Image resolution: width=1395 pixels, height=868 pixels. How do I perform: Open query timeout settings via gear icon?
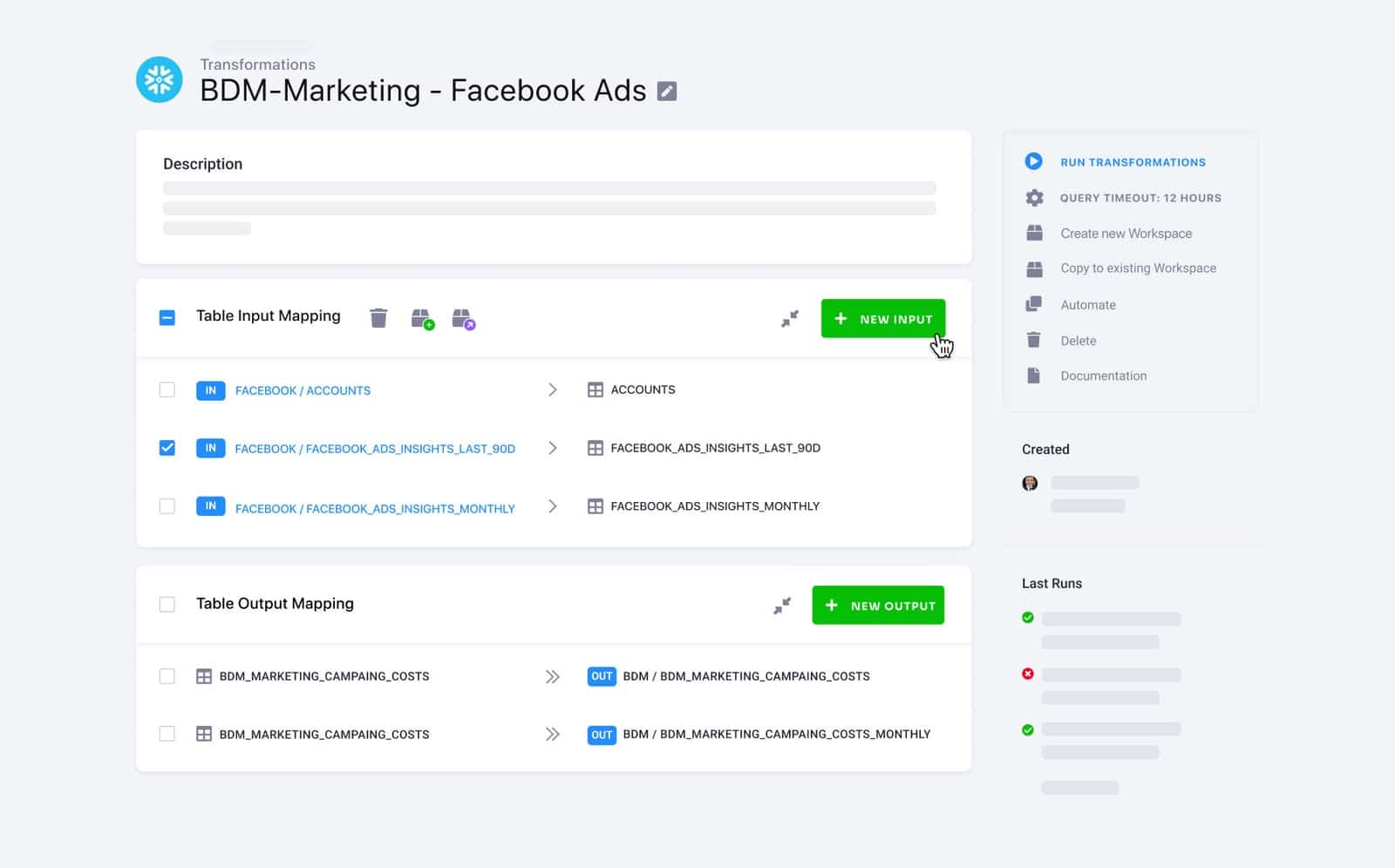1034,197
